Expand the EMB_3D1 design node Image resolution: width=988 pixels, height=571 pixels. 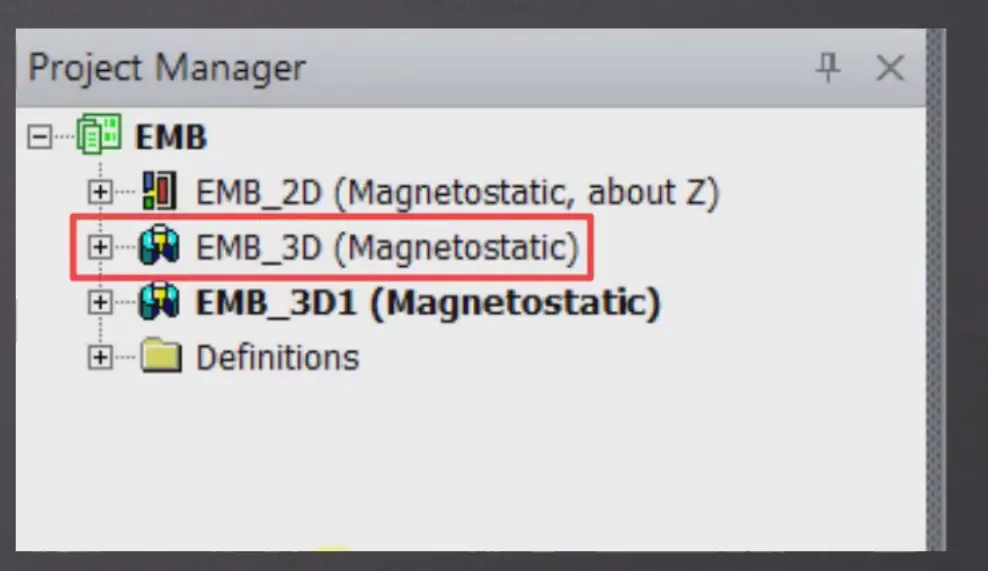click(x=100, y=302)
